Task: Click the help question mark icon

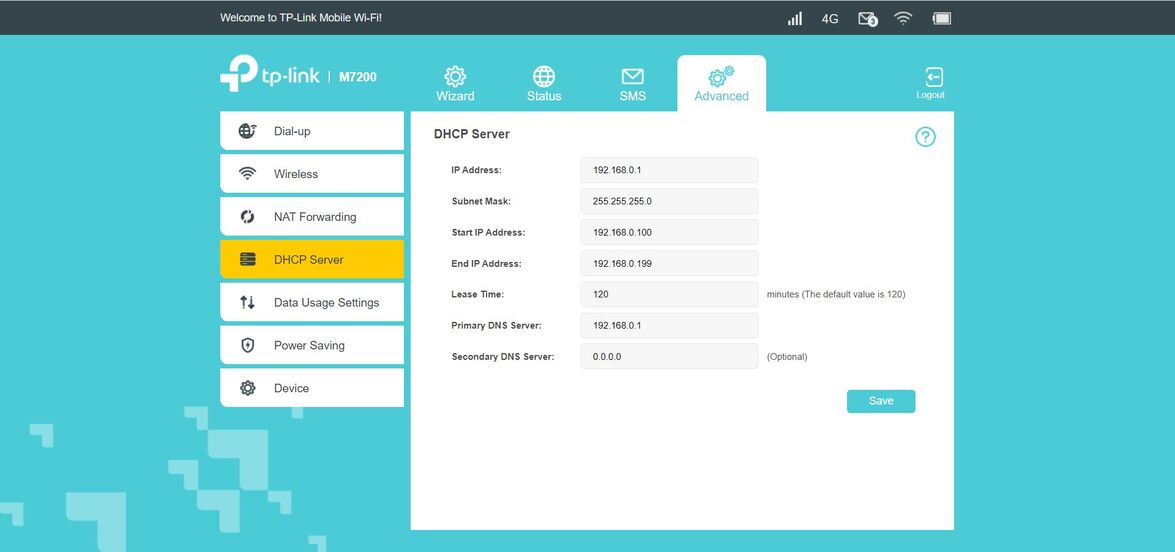Action: point(925,138)
